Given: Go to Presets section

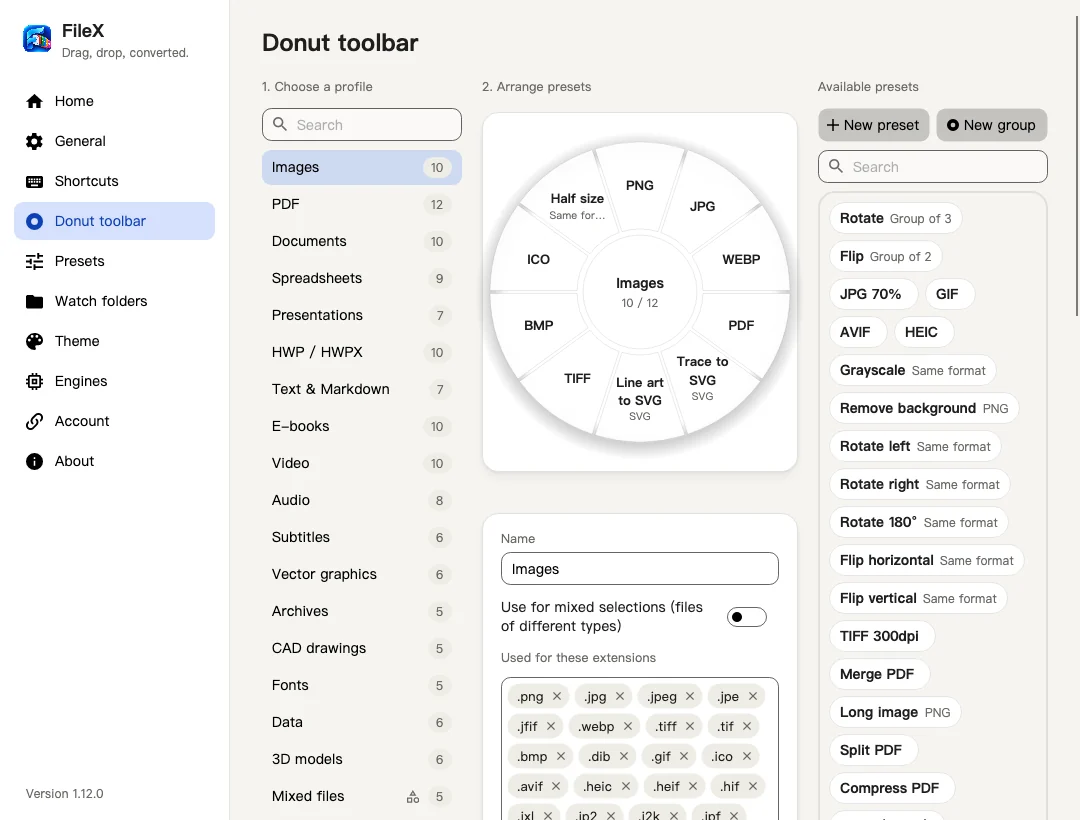Looking at the screenshot, I should pyautogui.click(x=114, y=261).
